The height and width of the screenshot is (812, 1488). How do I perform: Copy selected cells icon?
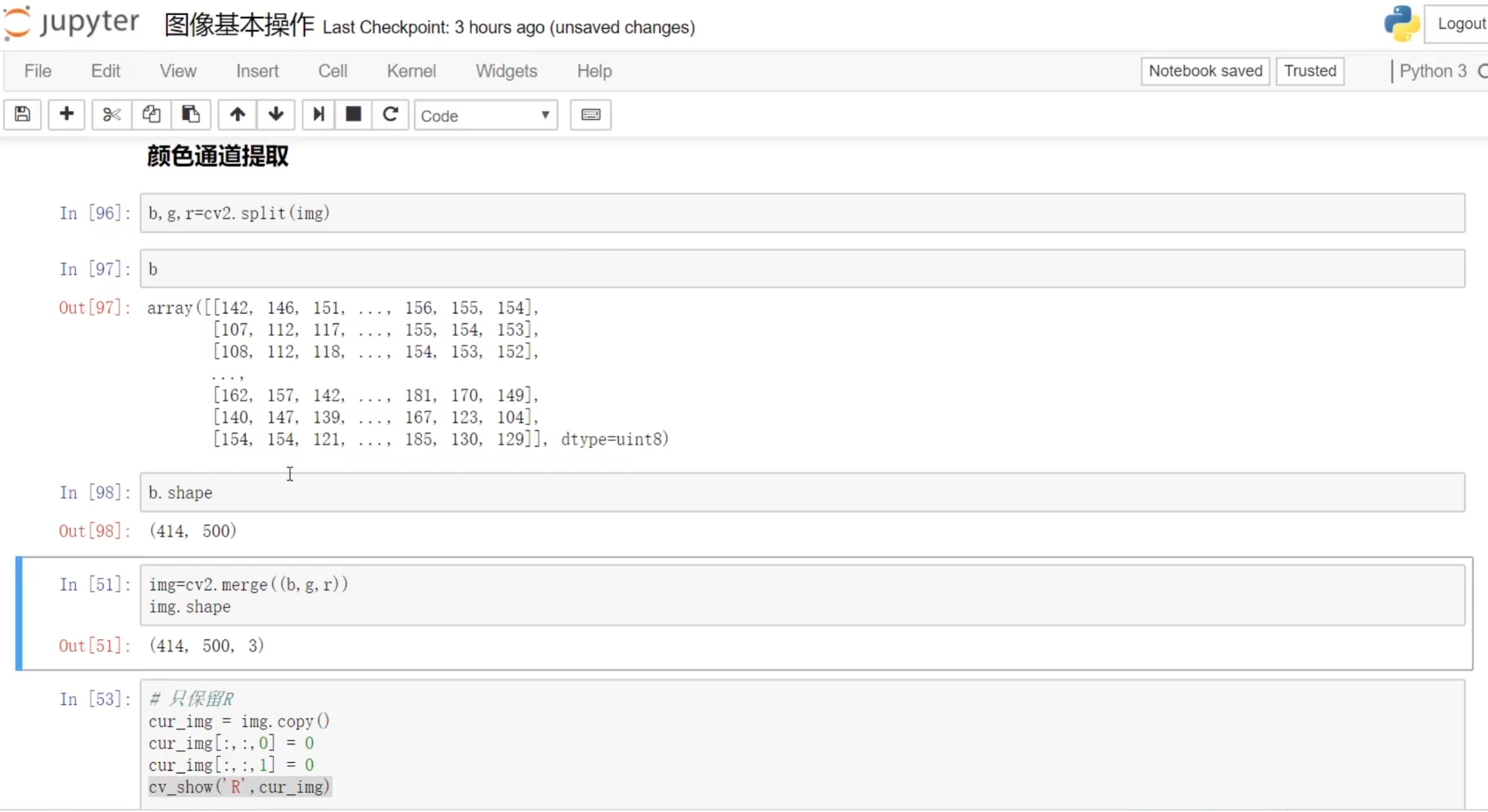click(x=151, y=114)
